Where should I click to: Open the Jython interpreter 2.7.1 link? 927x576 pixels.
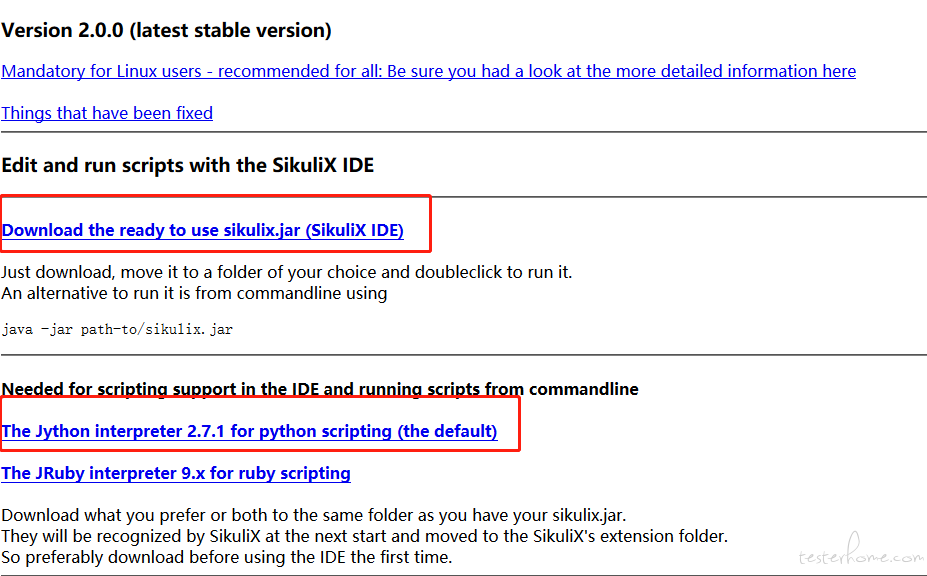click(249, 431)
